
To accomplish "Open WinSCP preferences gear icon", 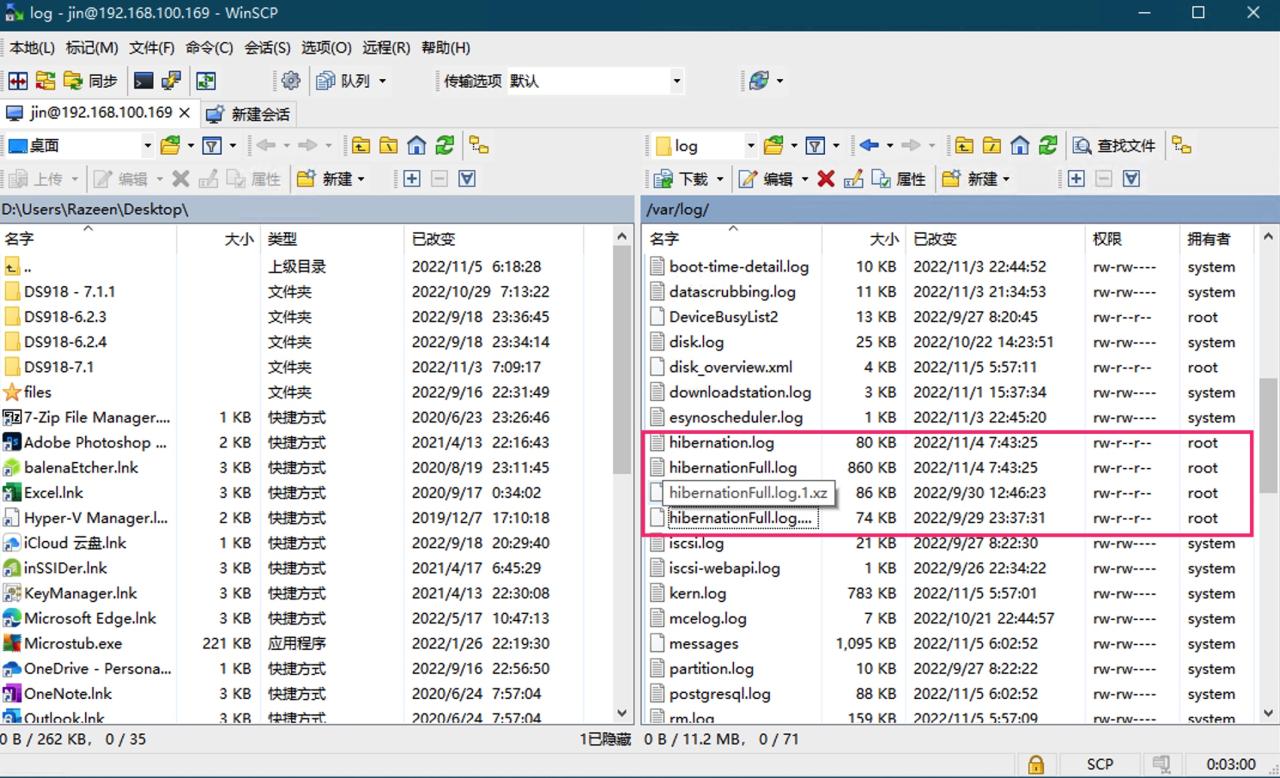I will tap(289, 81).
